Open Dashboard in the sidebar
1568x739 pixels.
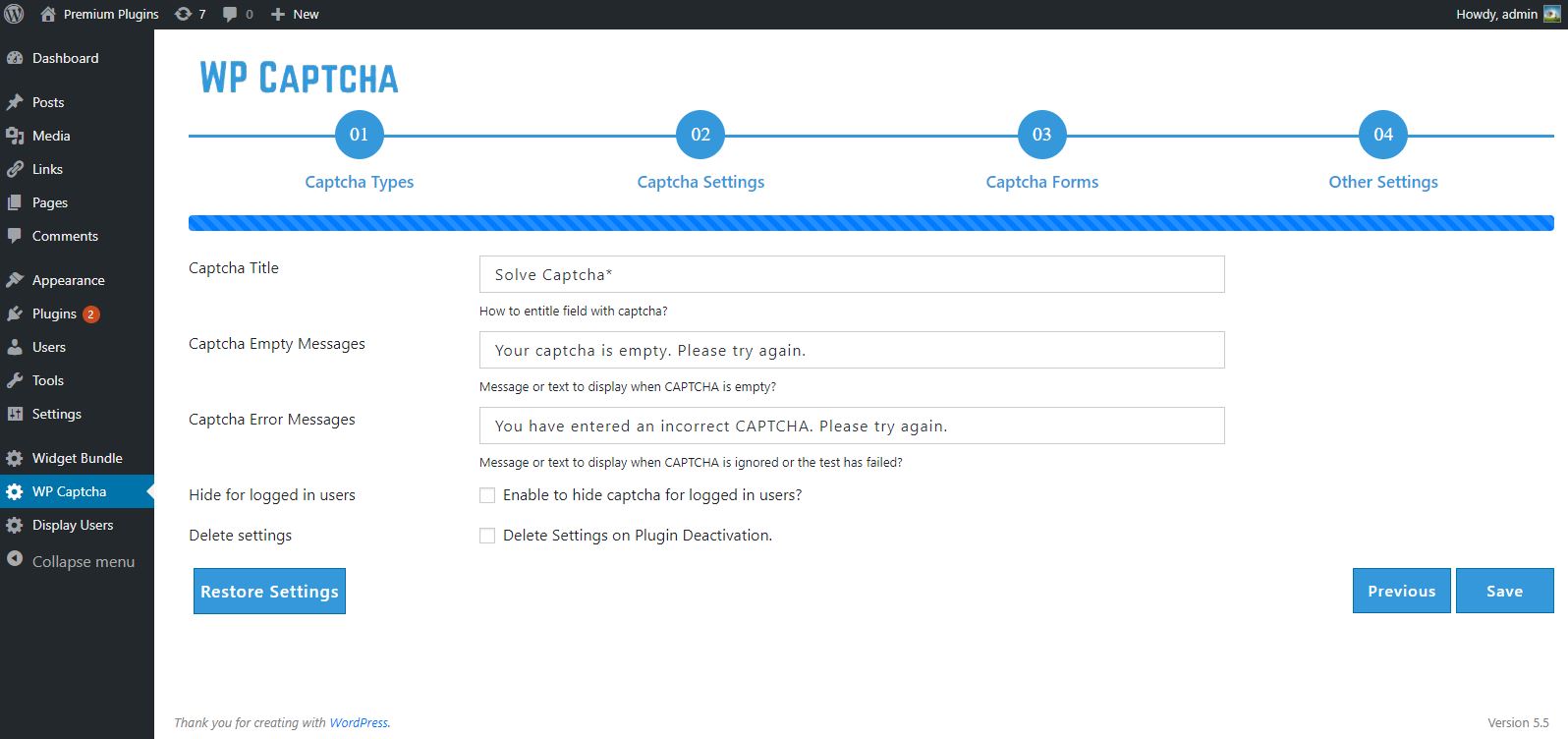(77, 58)
